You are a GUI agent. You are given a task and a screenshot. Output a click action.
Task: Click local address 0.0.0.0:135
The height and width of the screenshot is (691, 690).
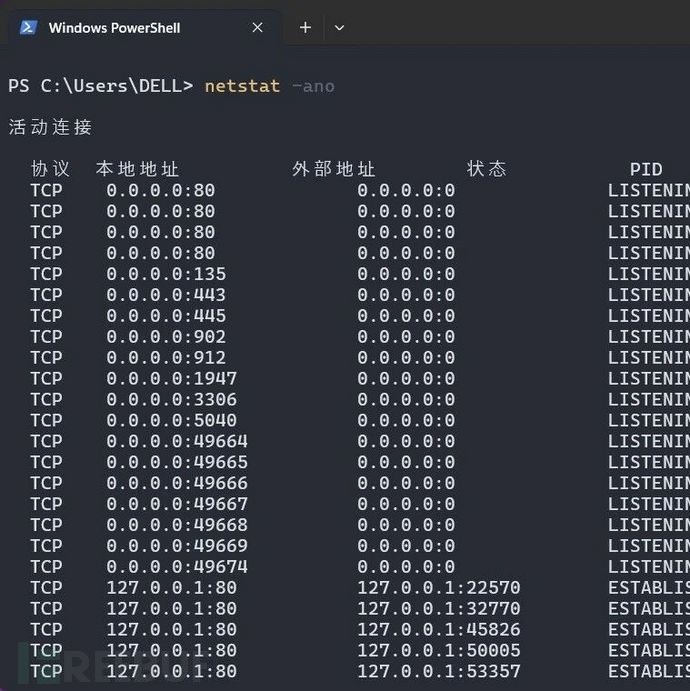[x=166, y=274]
